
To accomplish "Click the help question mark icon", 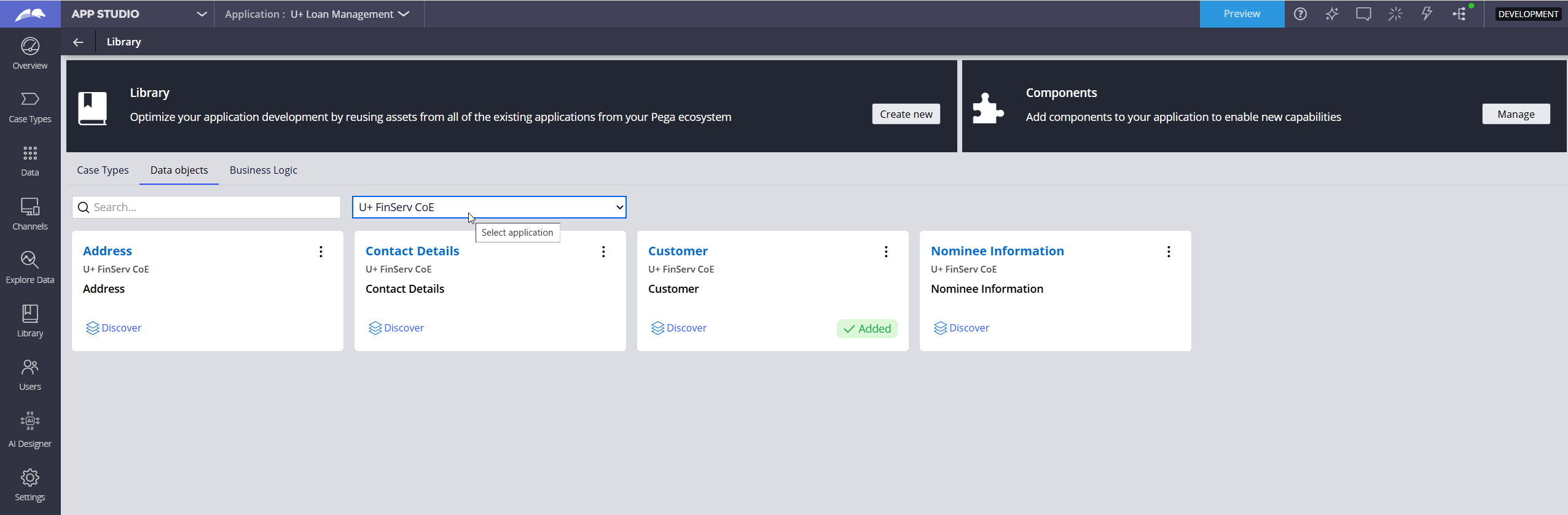I will pos(1300,14).
